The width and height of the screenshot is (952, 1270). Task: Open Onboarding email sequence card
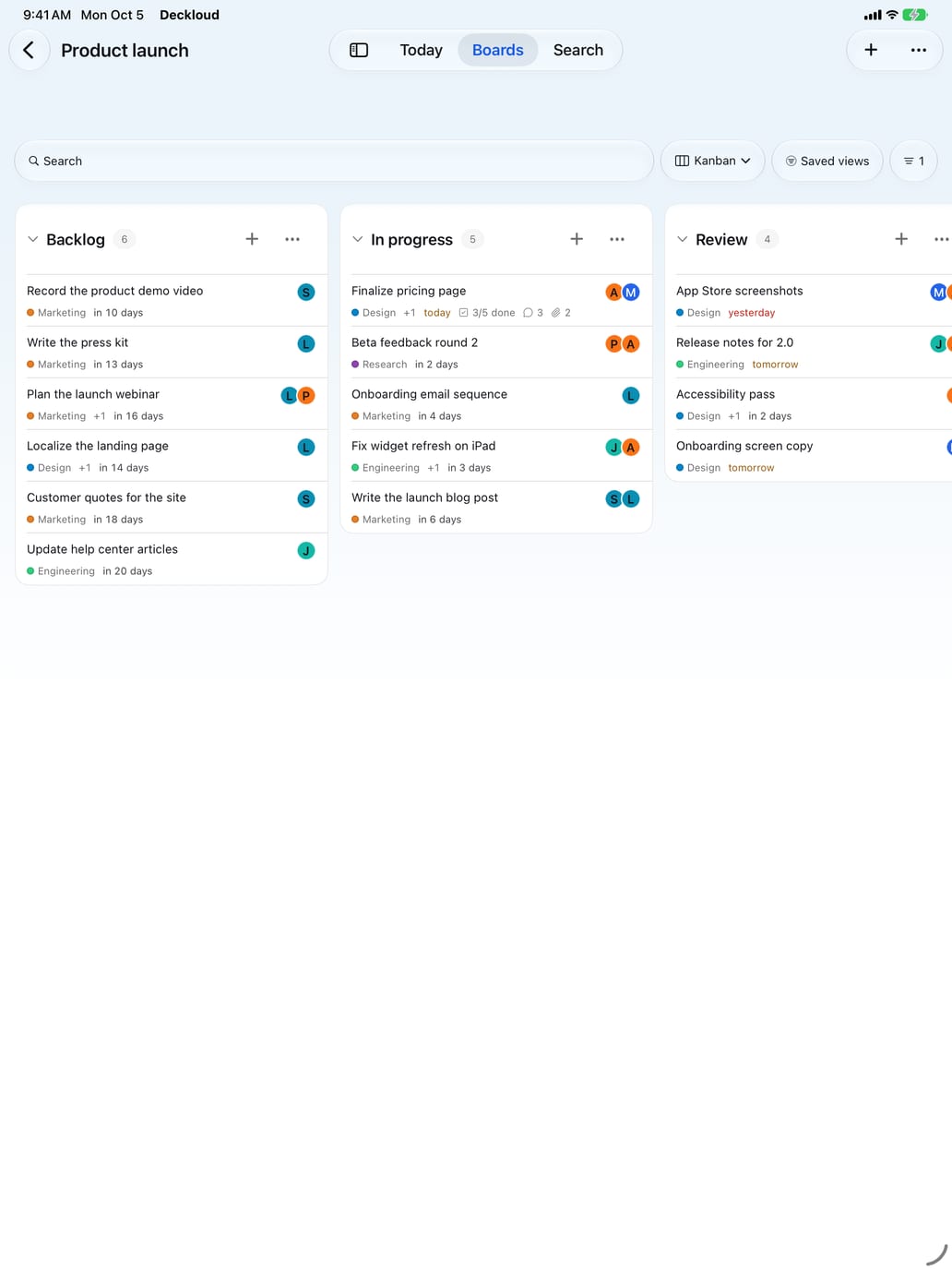pyautogui.click(x=496, y=404)
